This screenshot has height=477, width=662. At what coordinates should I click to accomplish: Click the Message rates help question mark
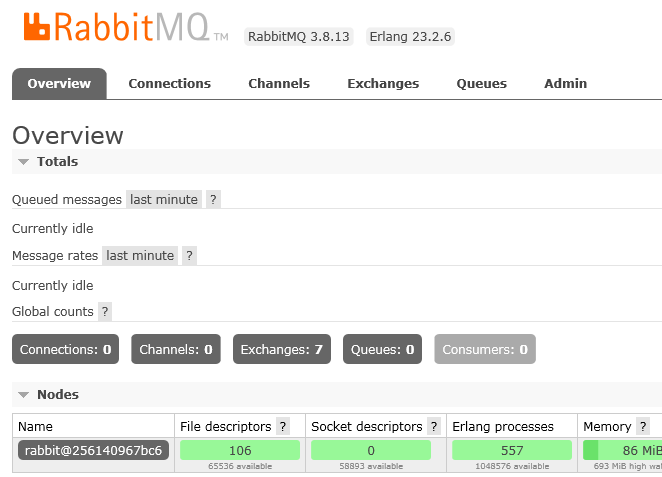coord(189,255)
